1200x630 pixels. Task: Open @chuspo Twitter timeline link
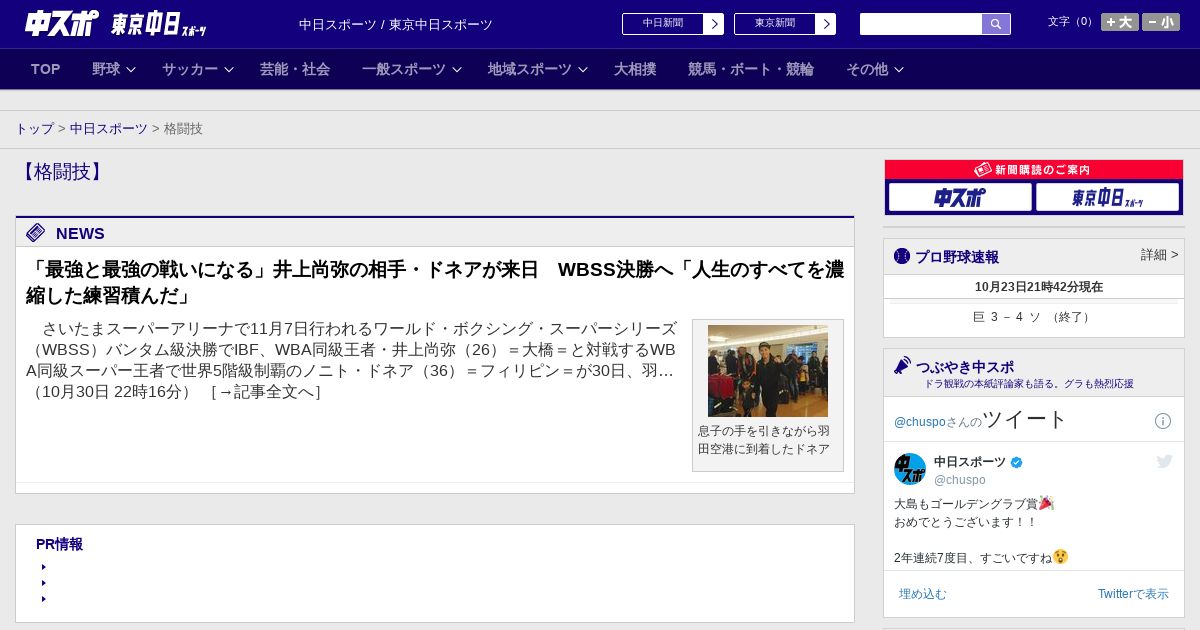[919, 422]
